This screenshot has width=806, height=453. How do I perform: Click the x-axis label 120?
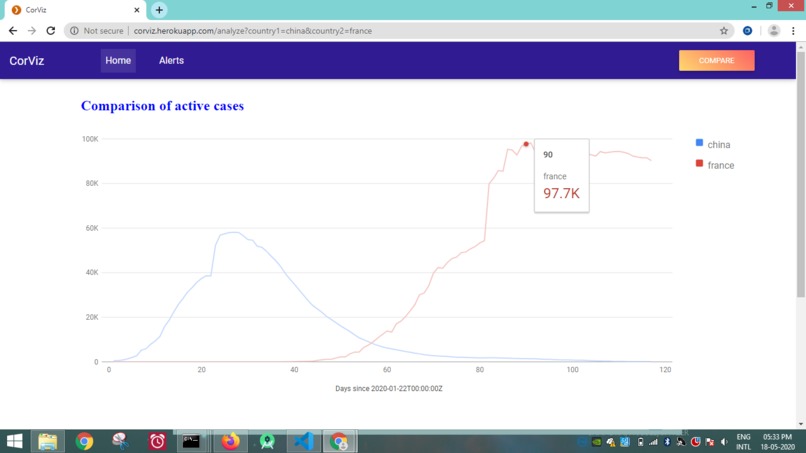pos(665,370)
